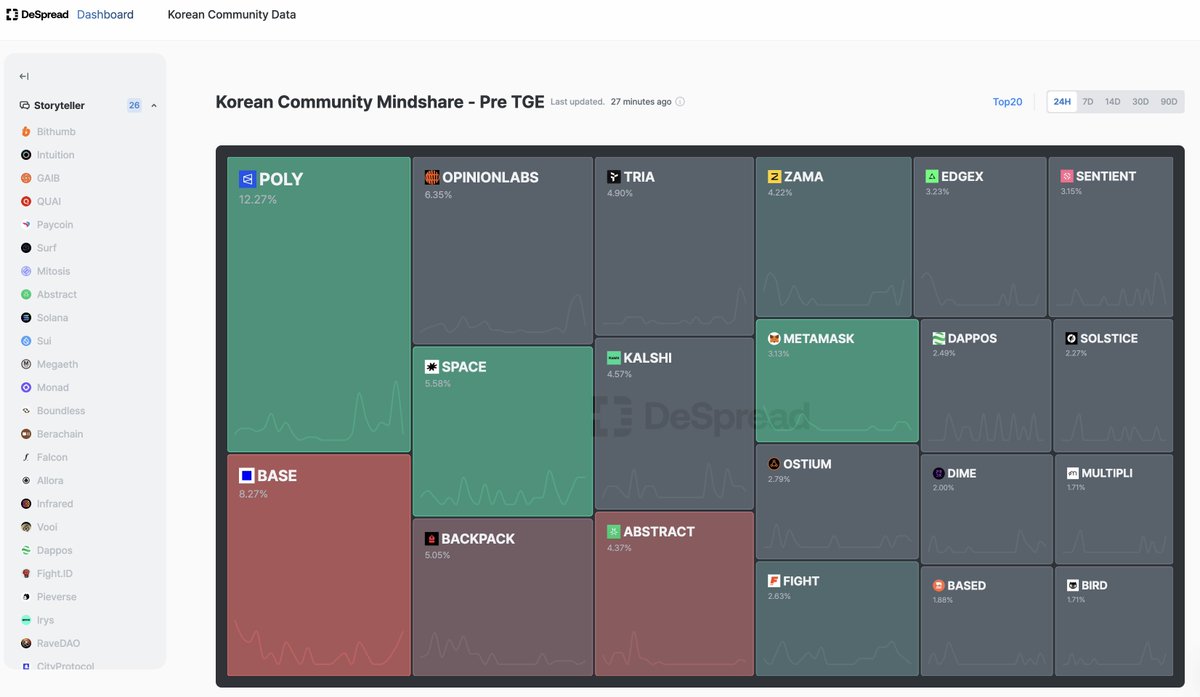Click the BACKPACK logo icon
This screenshot has height=697, width=1200.
click(431, 539)
